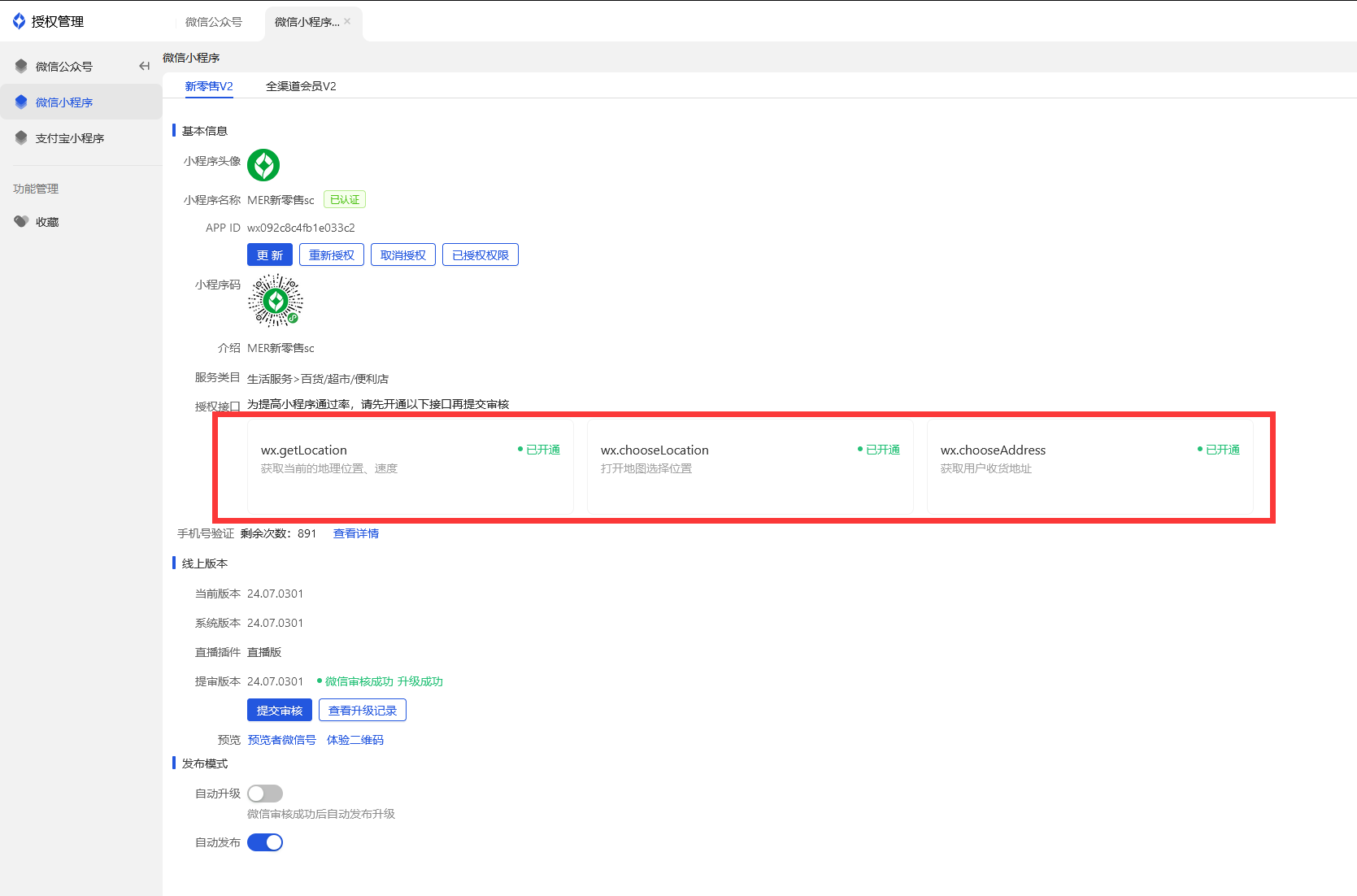Click the 剩余次数：891 text
1357x896 pixels.
279,533
